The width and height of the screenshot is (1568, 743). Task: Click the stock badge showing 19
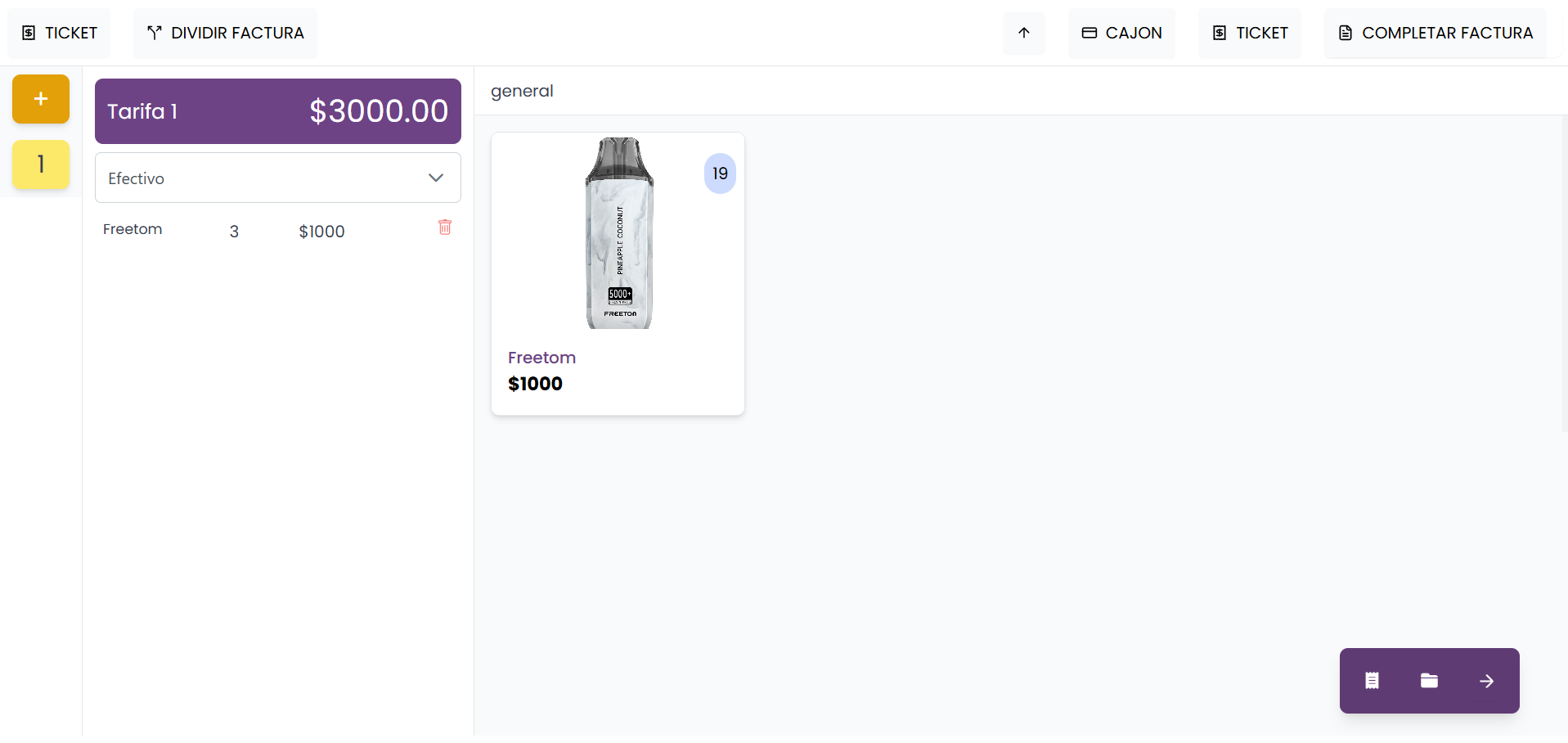click(720, 173)
